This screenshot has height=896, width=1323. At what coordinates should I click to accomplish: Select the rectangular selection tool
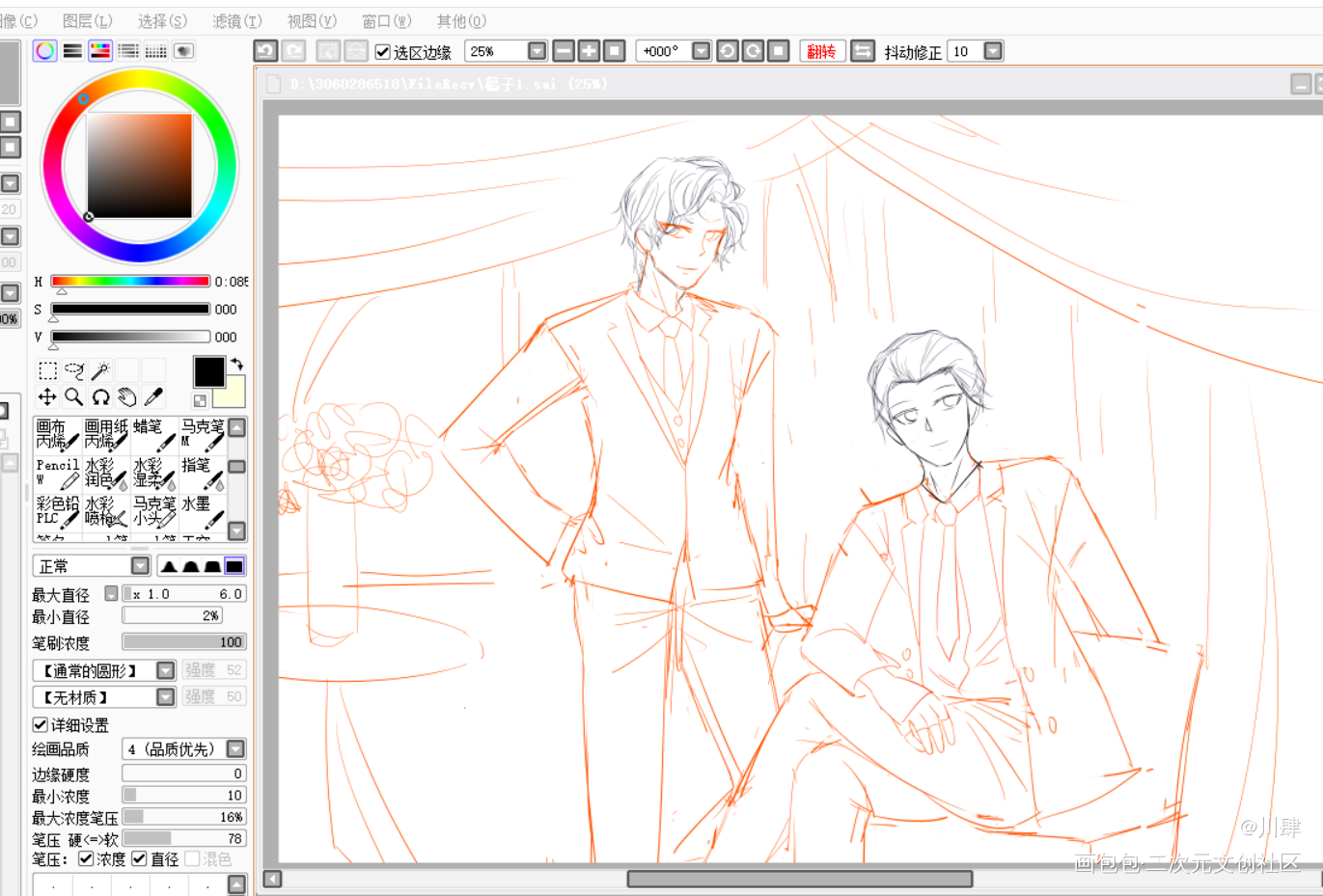point(47,370)
